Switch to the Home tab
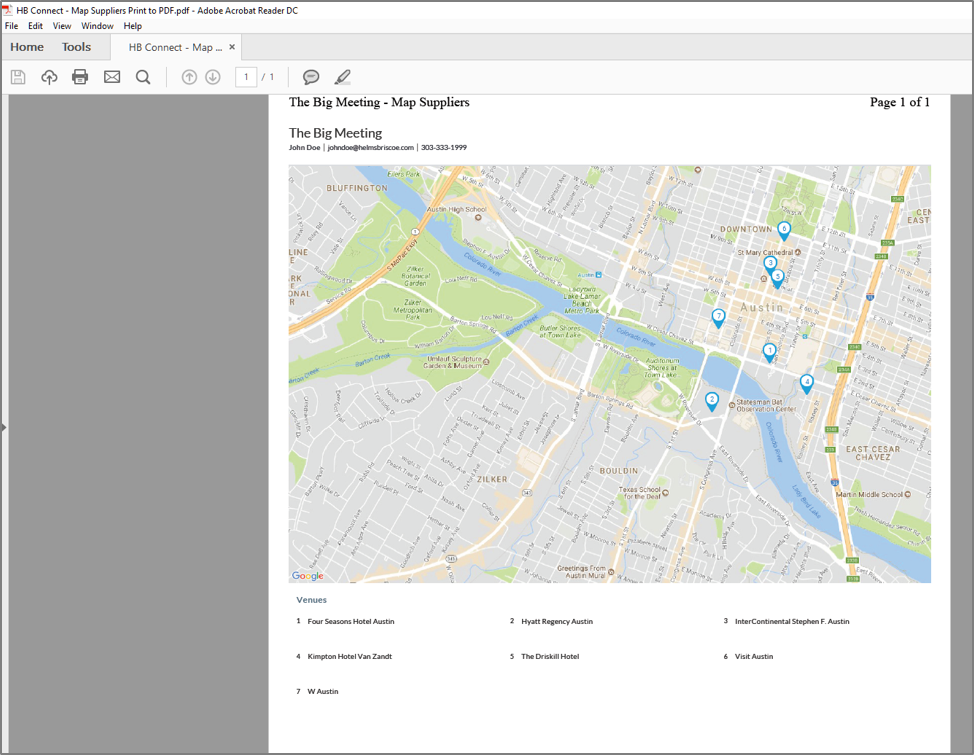The height and width of the screenshot is (755, 974). click(27, 47)
